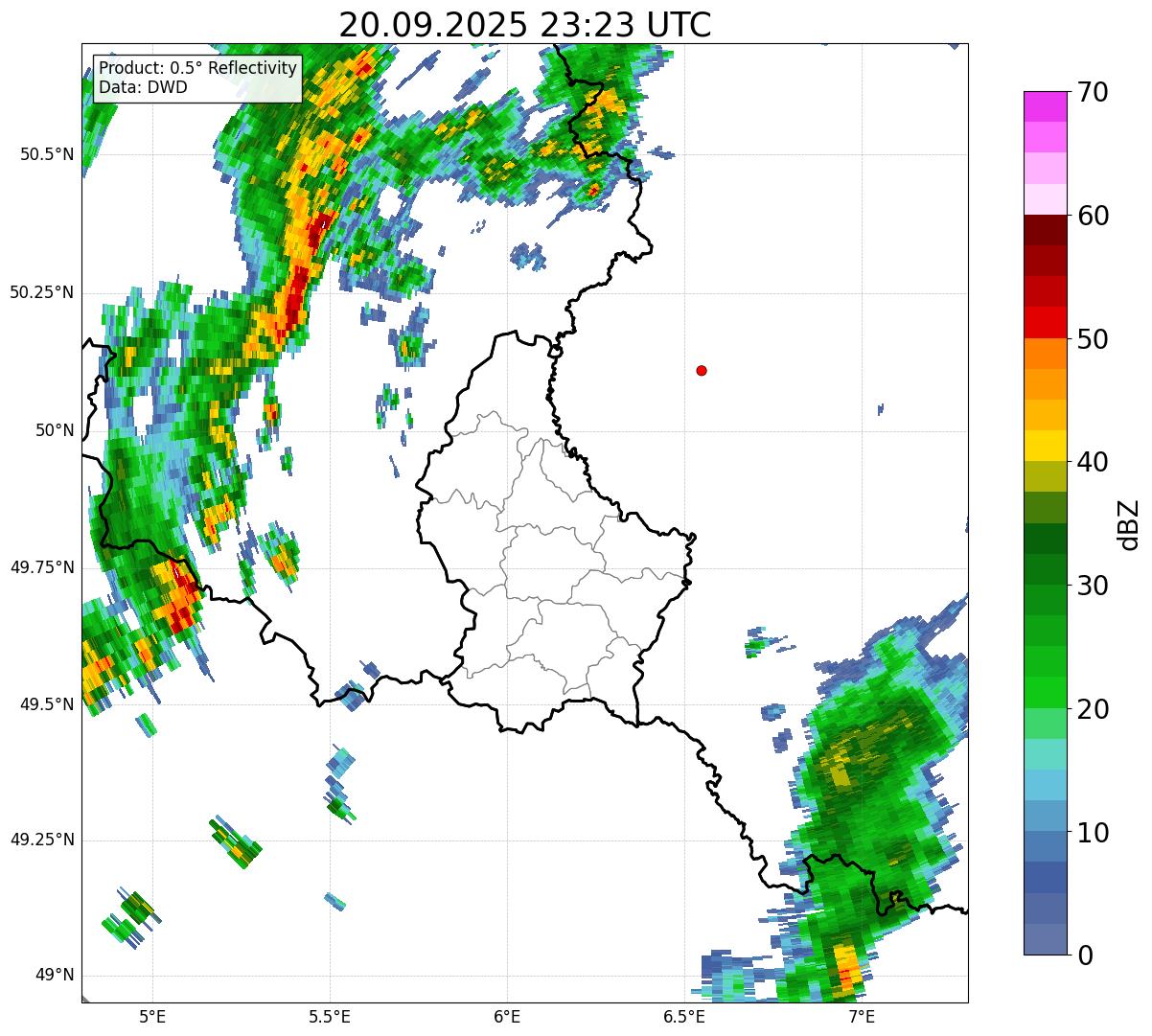
Task: Click the red station marker dot
Action: tap(702, 371)
